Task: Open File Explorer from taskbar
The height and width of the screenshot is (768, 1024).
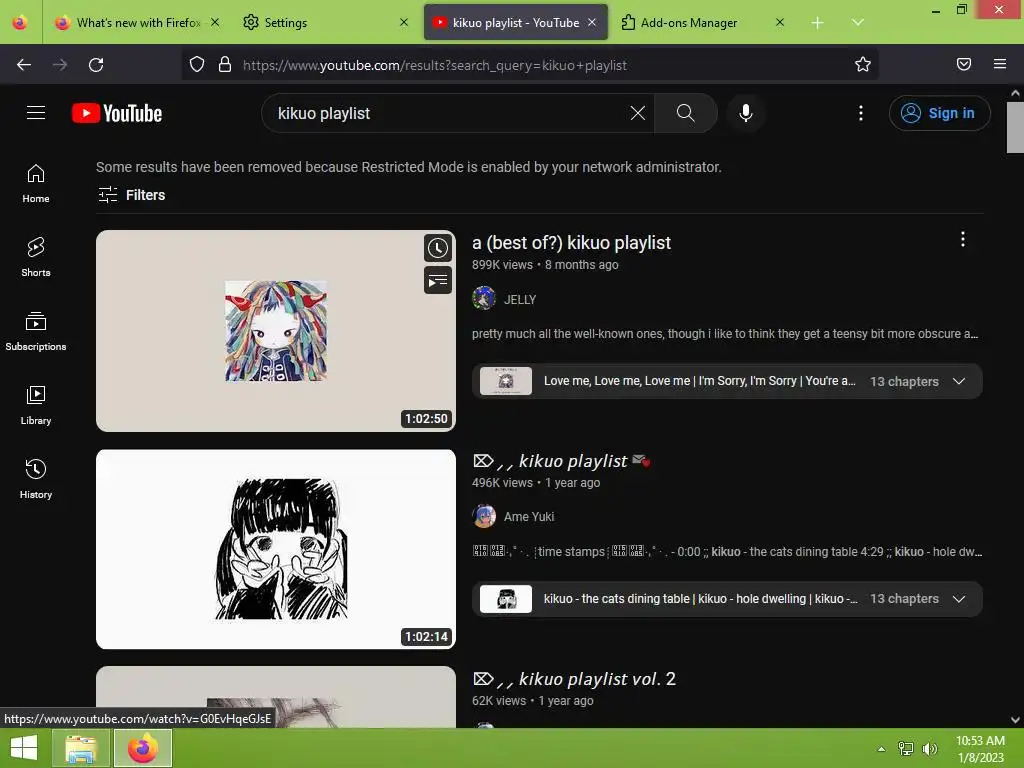Action: tap(81, 748)
